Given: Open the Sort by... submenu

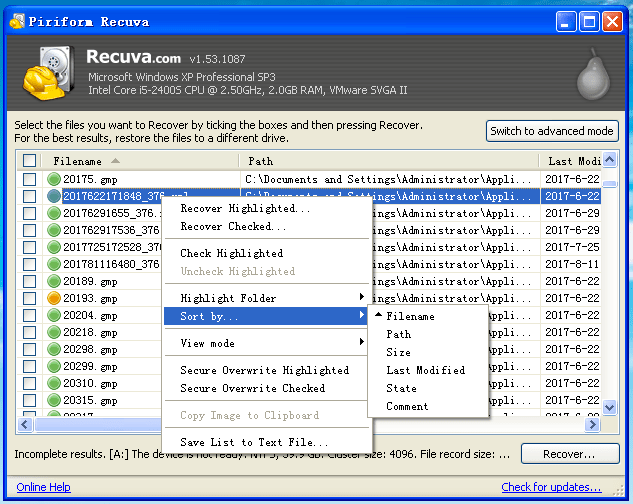Looking at the screenshot, I should coord(266,316).
